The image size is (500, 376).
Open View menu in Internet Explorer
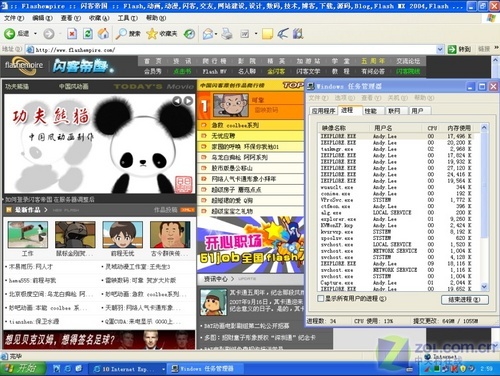pos(71,18)
